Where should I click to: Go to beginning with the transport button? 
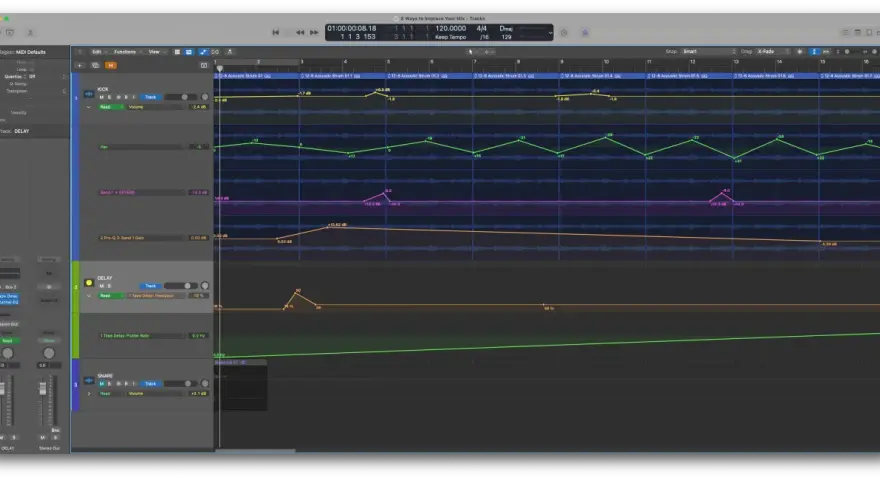point(276,33)
